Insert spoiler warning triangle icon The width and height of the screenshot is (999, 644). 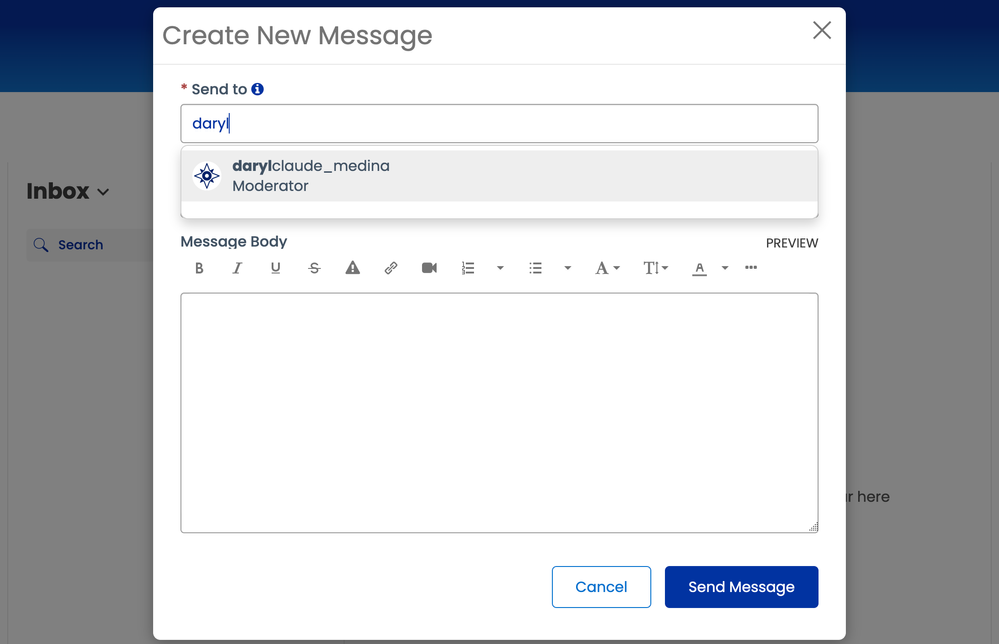coord(352,268)
